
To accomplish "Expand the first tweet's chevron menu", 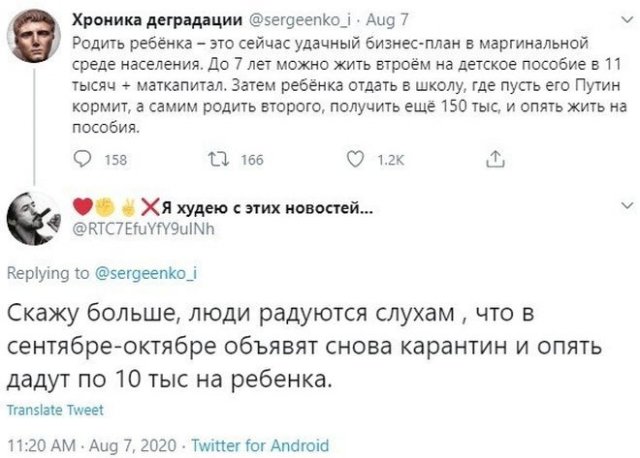I will 626,18.
